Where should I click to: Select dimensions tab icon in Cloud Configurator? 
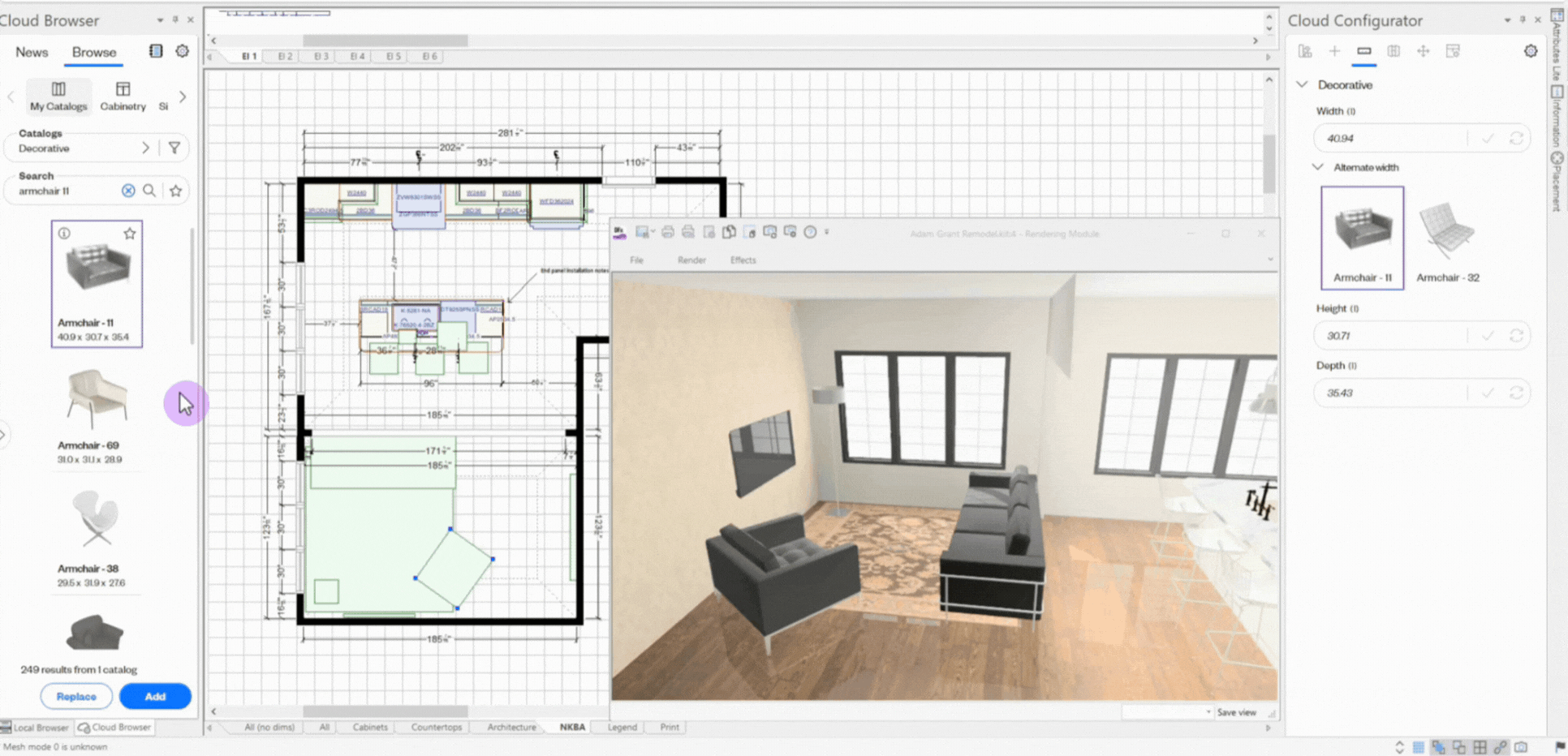1363,51
